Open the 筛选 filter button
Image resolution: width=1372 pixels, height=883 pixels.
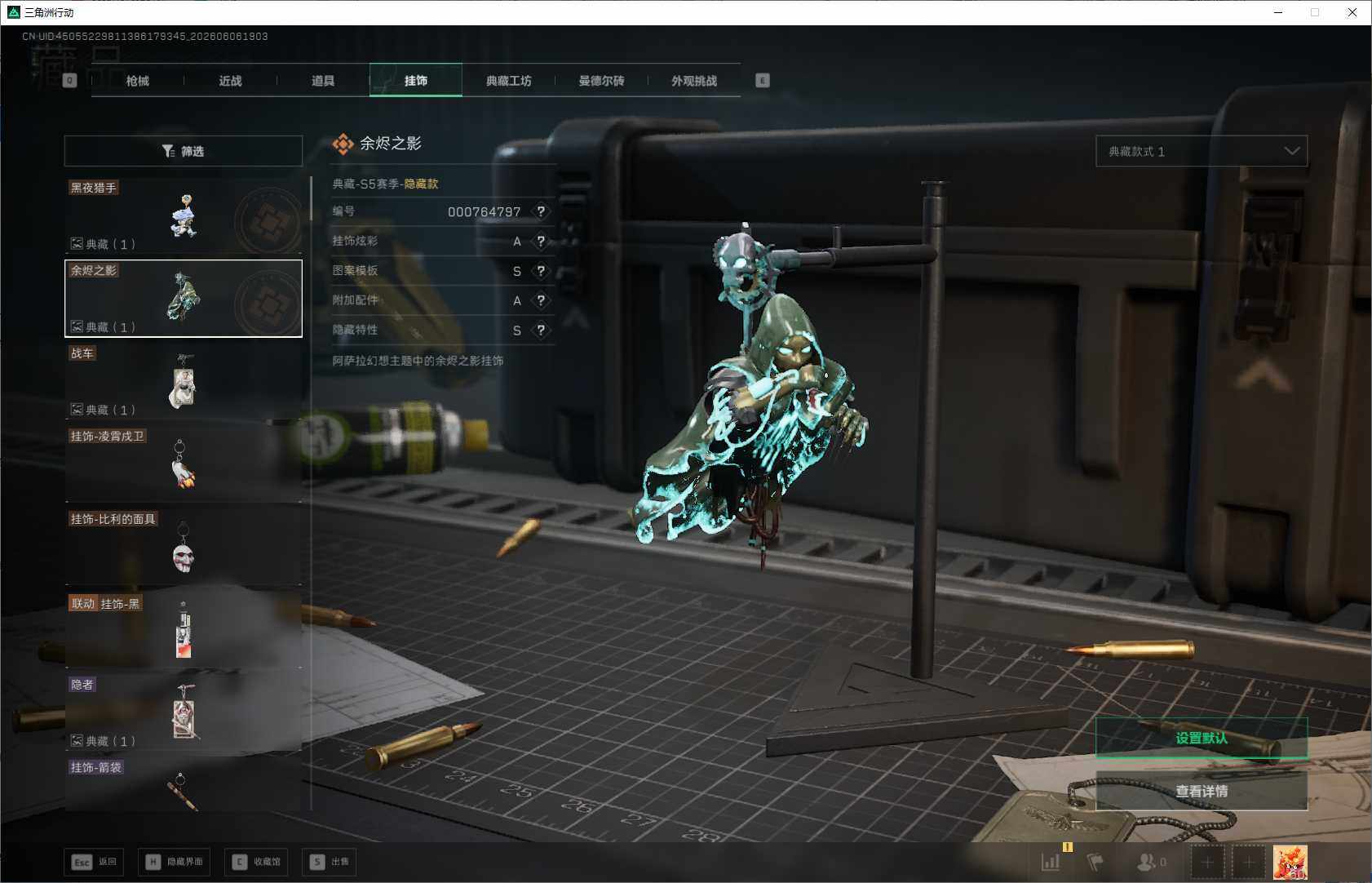click(184, 151)
